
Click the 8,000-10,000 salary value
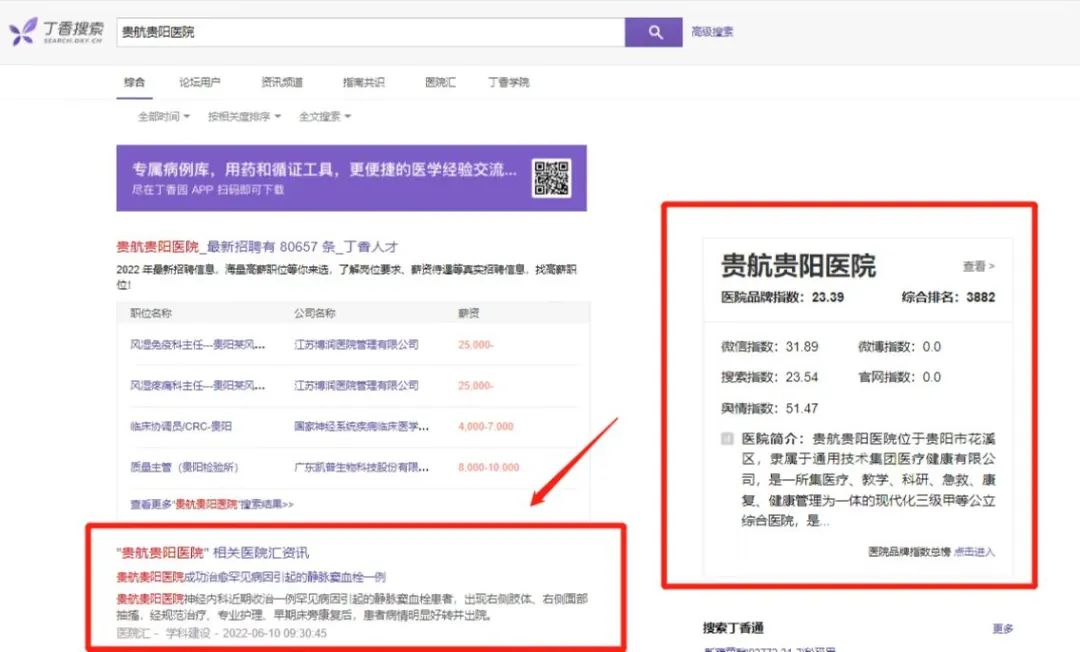pyautogui.click(x=488, y=467)
